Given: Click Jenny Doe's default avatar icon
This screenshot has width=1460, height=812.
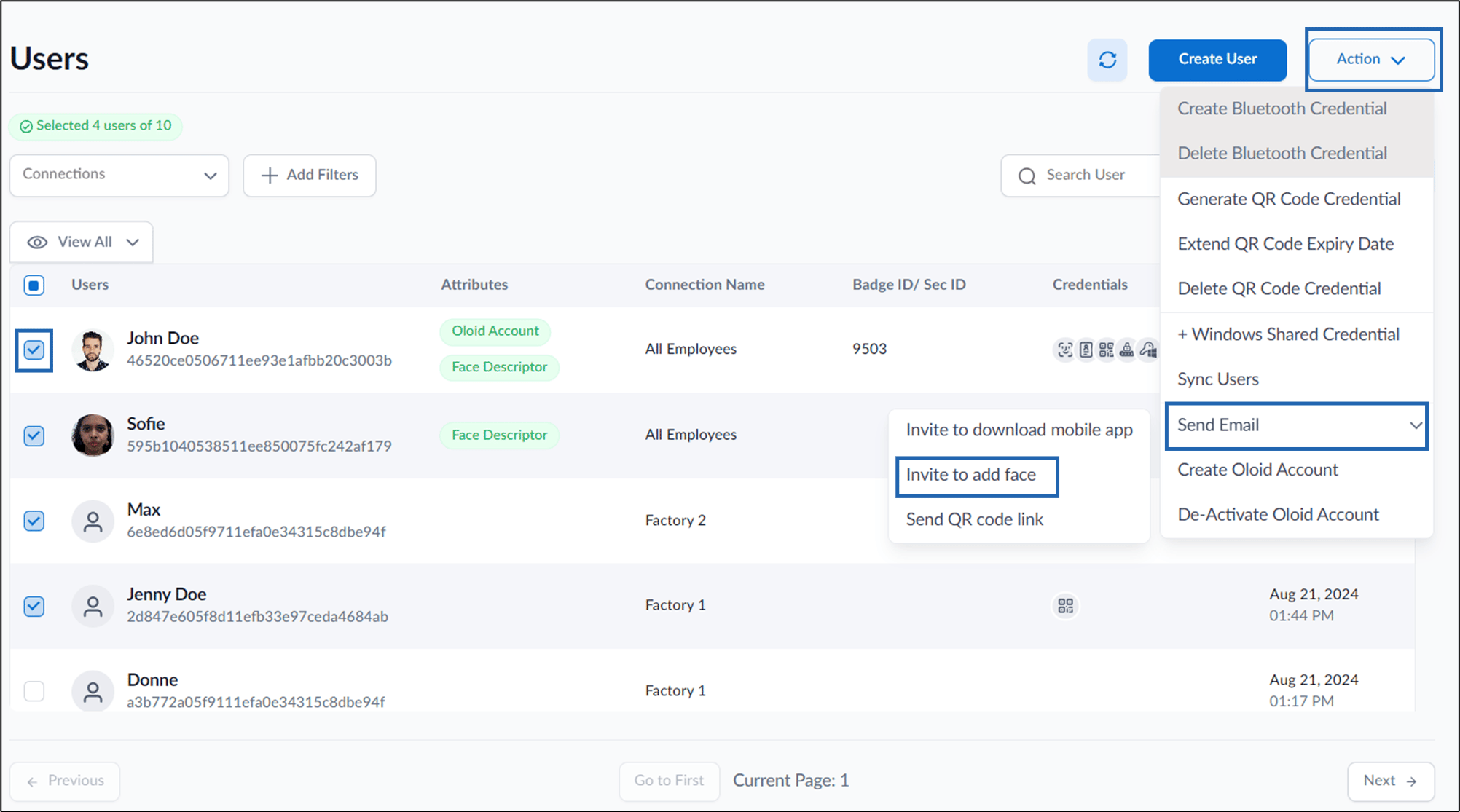Looking at the screenshot, I should point(93,606).
